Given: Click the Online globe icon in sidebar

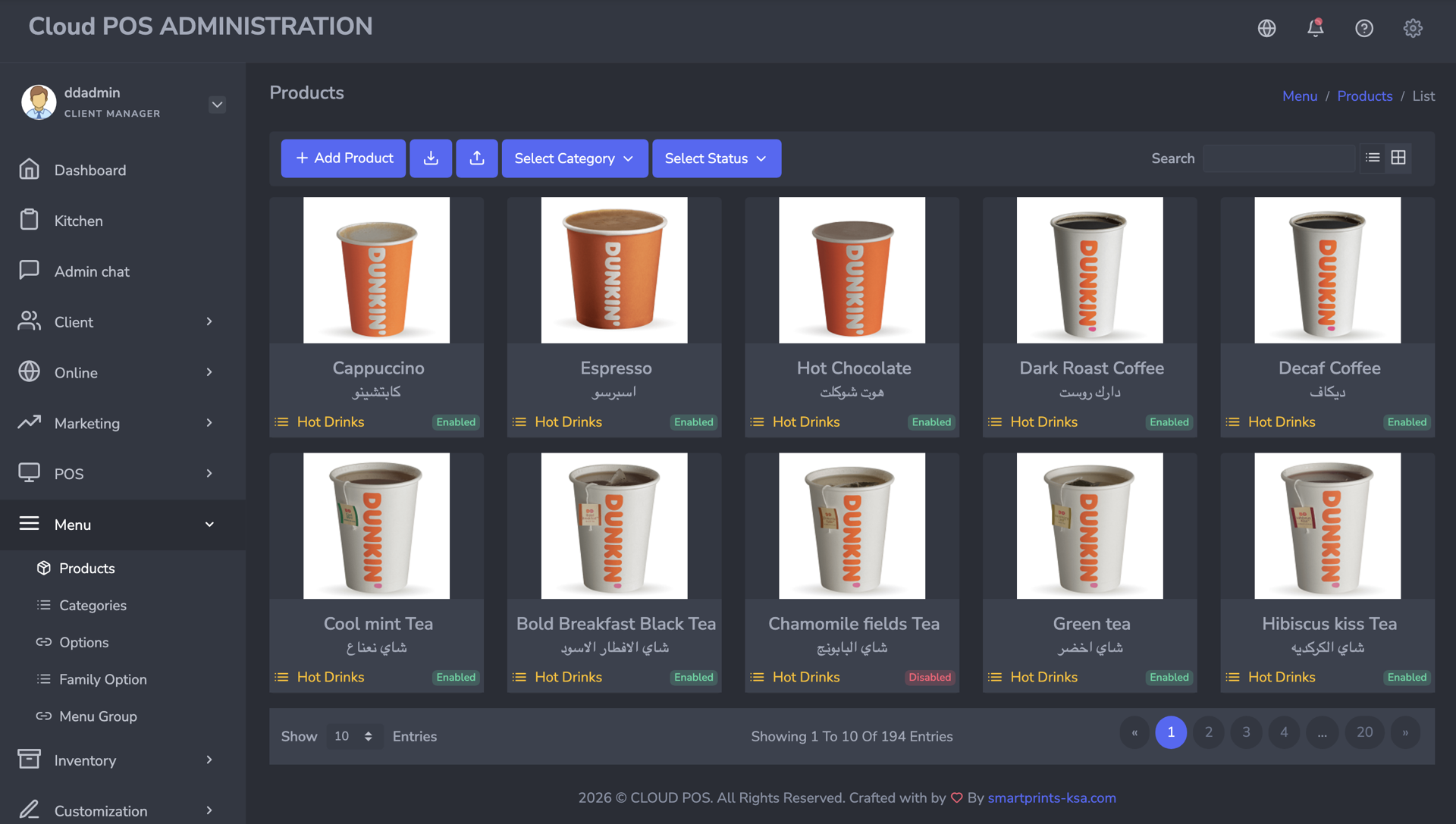Looking at the screenshot, I should point(29,371).
